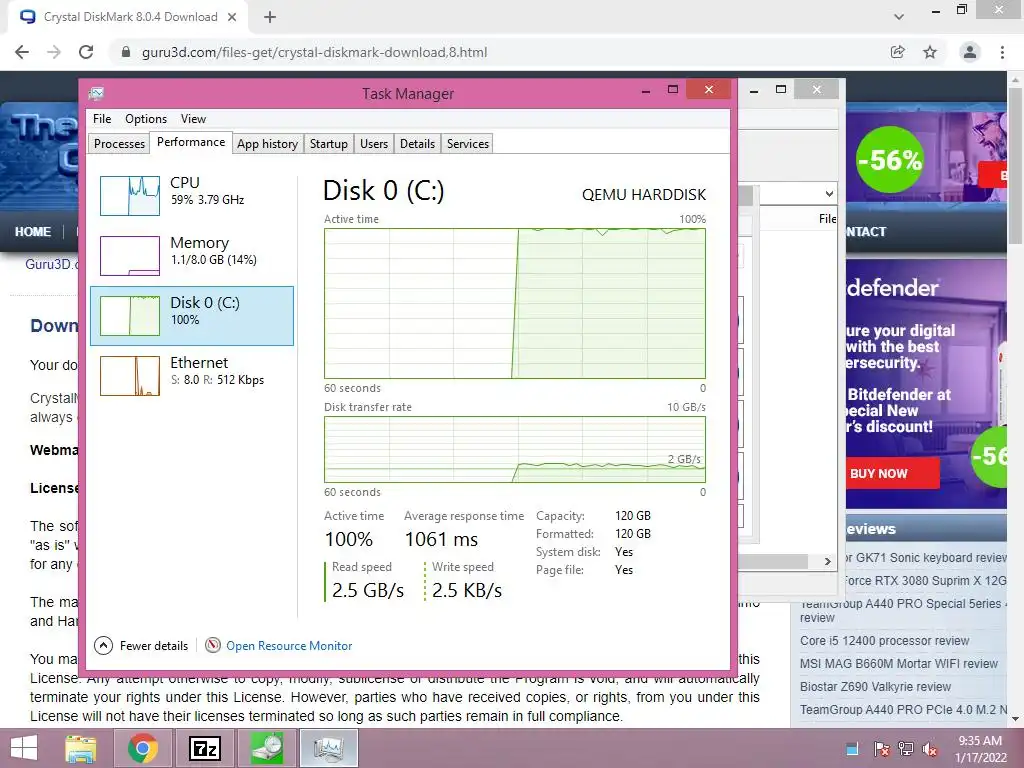This screenshot has width=1024, height=768.
Task: Open MSI MAG B660M Mortar WIFI review
Action: click(x=899, y=664)
